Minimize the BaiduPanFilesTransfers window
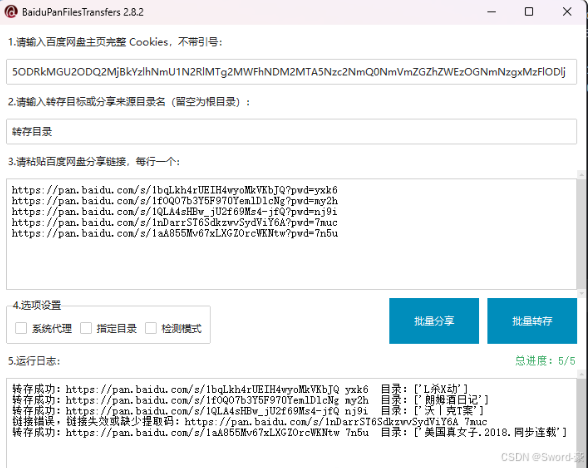The width and height of the screenshot is (588, 468). point(492,12)
